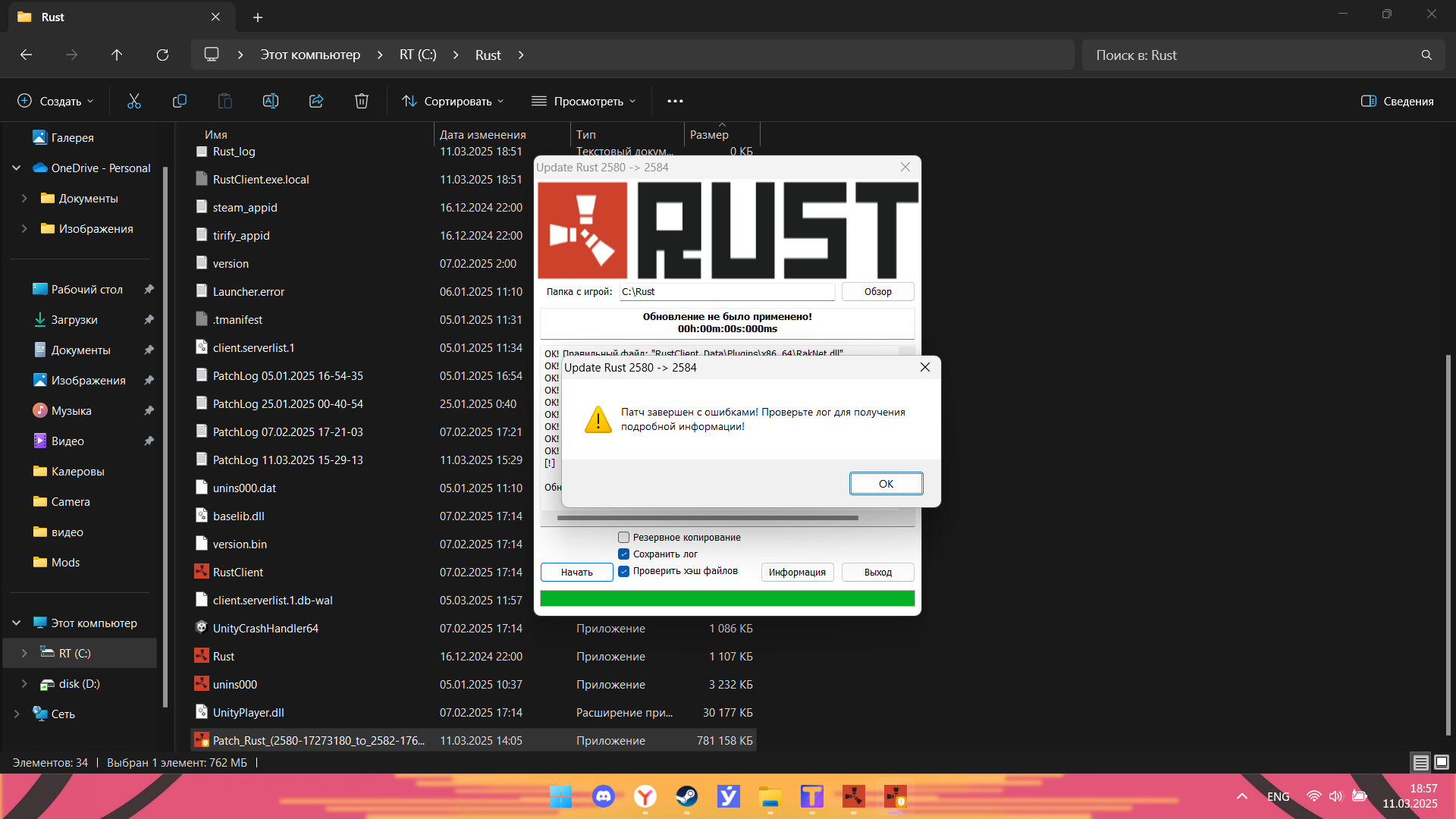Click the Rename icon in toolbar
The image size is (1456, 819).
click(x=271, y=101)
